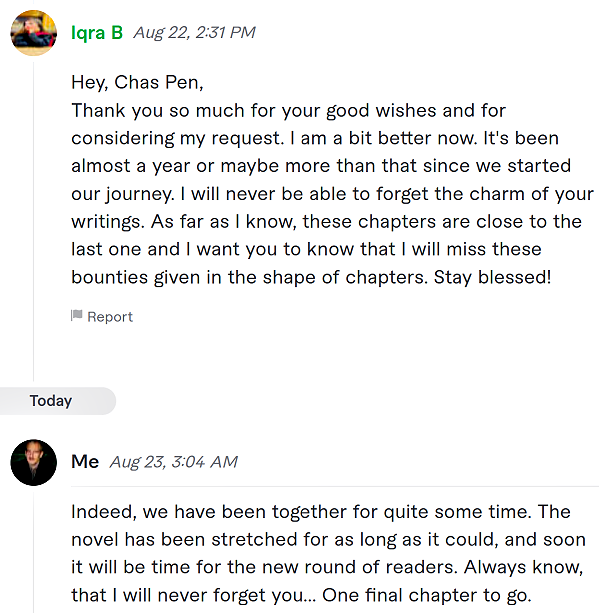The height and width of the screenshot is (614, 600).
Task: Click the line beginning "novel has been stretched"
Action: [328, 540]
